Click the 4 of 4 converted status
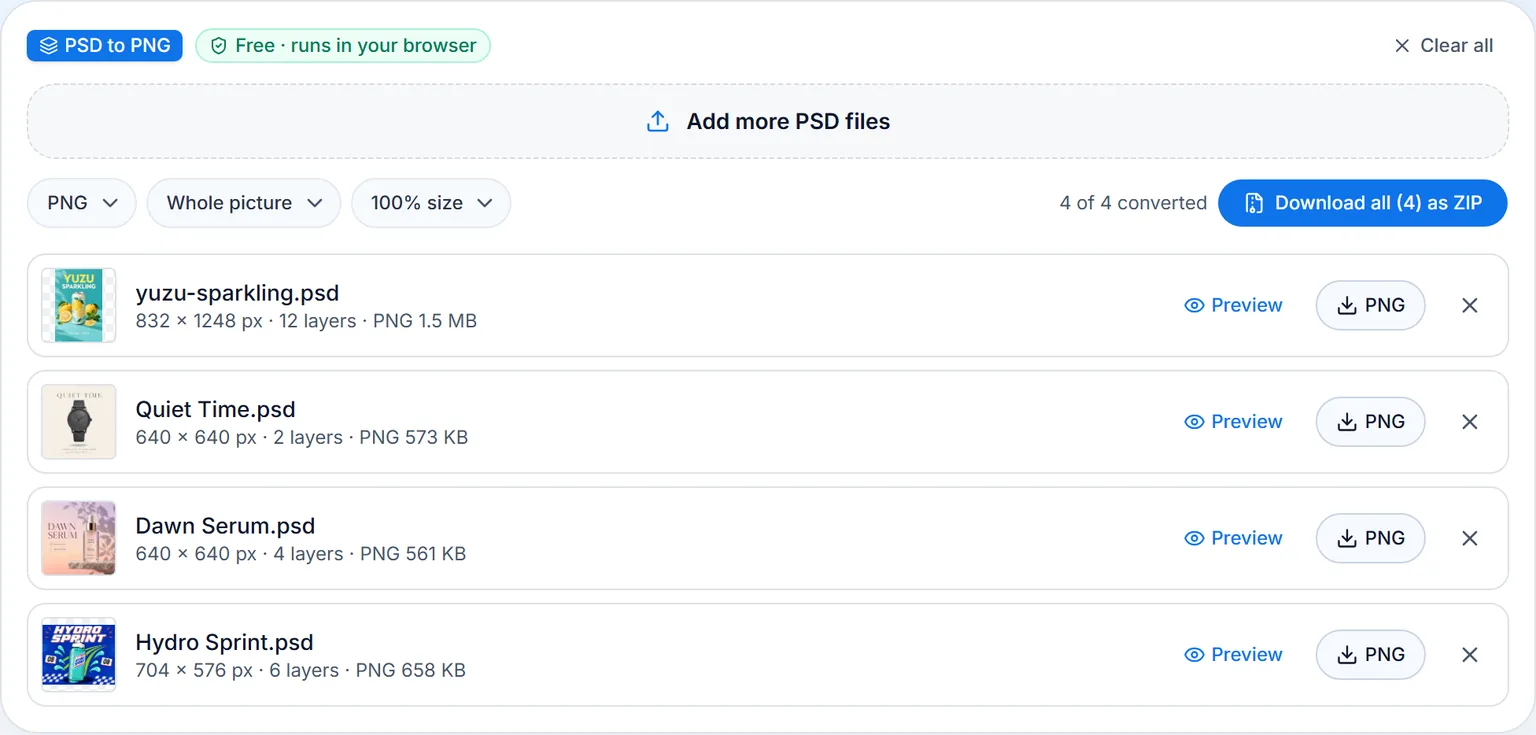This screenshot has width=1536, height=735. (1133, 203)
